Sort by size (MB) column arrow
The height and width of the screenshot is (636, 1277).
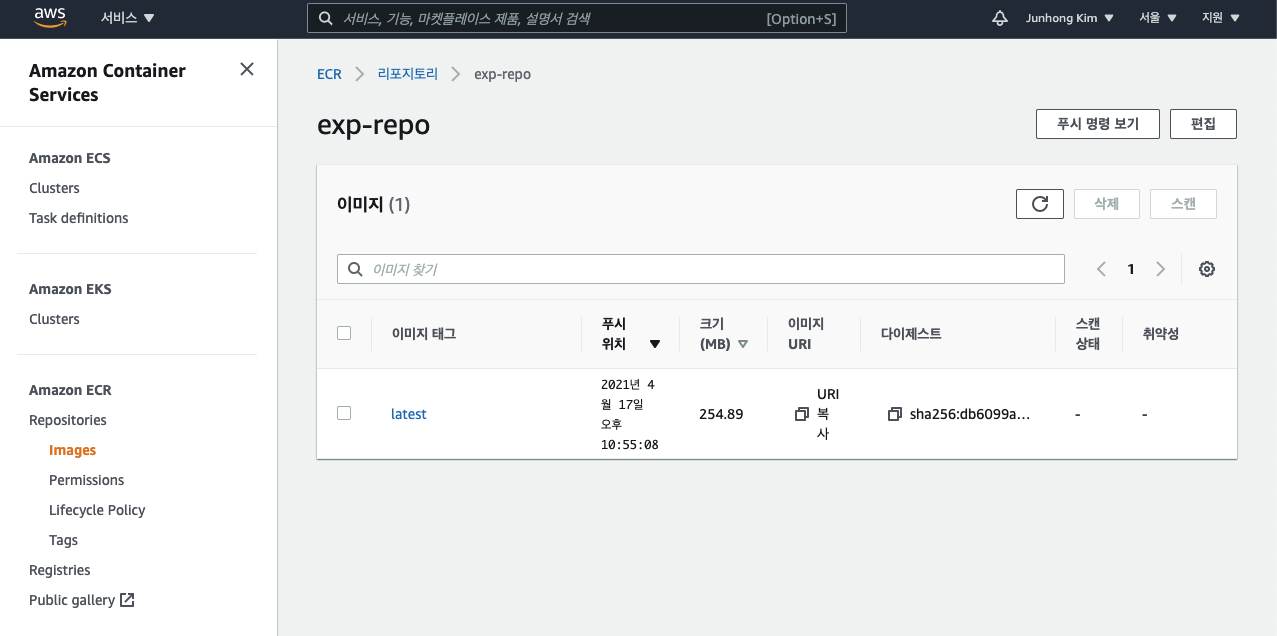[742, 344]
